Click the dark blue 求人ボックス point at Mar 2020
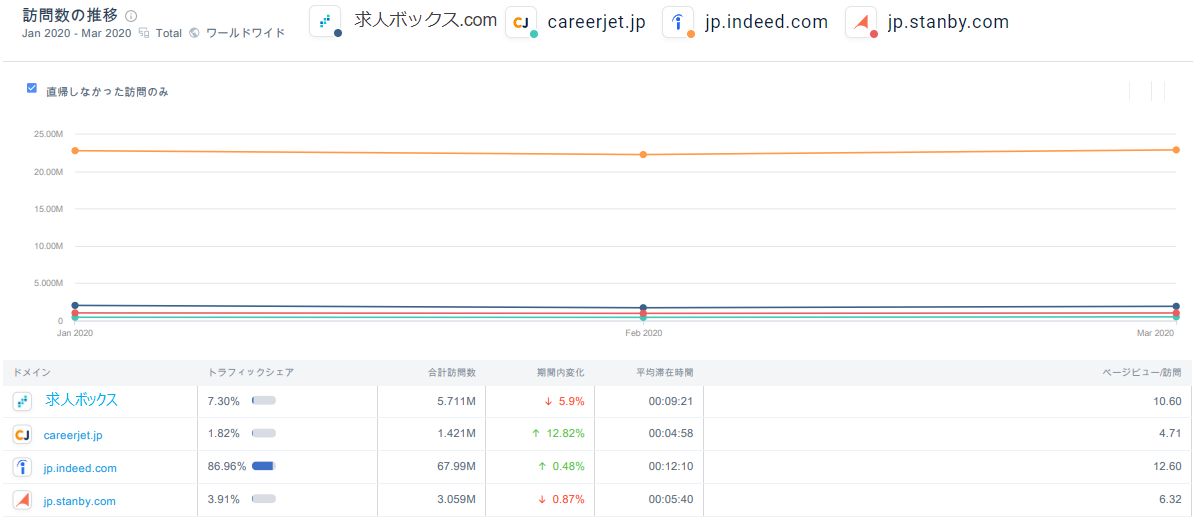1199x527 pixels. coord(1176,306)
